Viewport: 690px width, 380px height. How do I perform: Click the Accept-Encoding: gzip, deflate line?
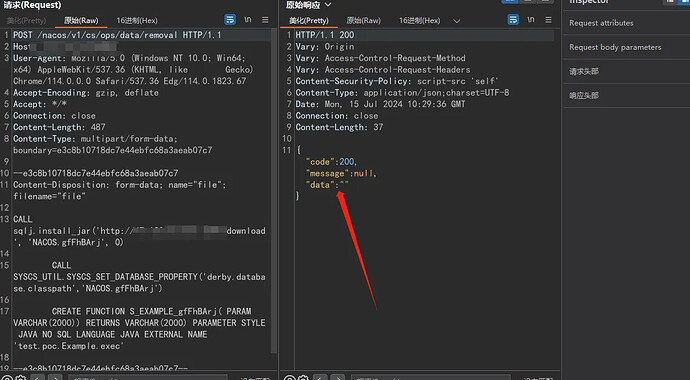click(86, 93)
